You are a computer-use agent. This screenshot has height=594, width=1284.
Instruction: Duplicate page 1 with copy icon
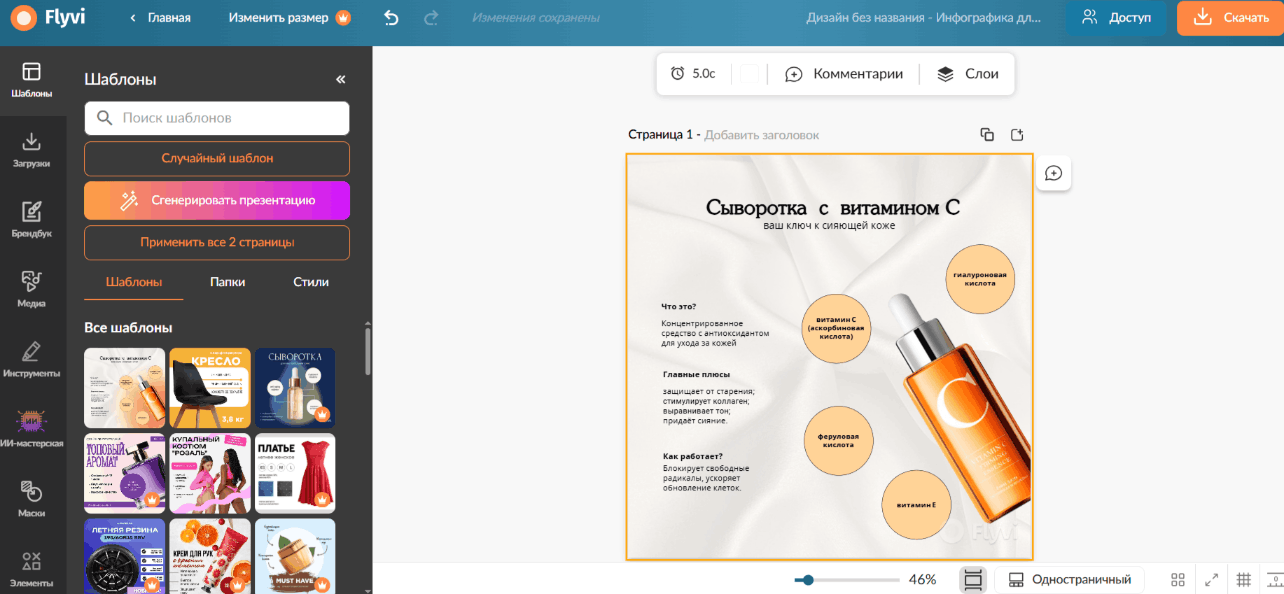(987, 135)
